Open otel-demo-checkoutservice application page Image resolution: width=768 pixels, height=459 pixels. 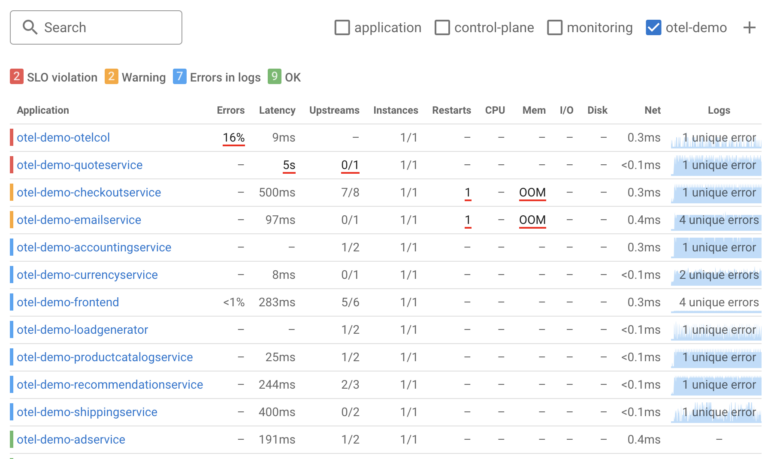pyautogui.click(x=89, y=192)
